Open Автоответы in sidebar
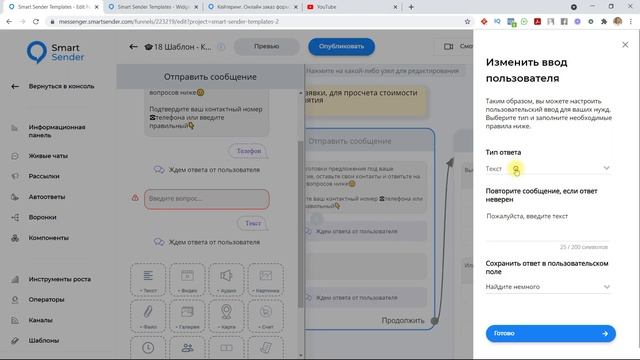This screenshot has height=360, width=640. [47, 197]
